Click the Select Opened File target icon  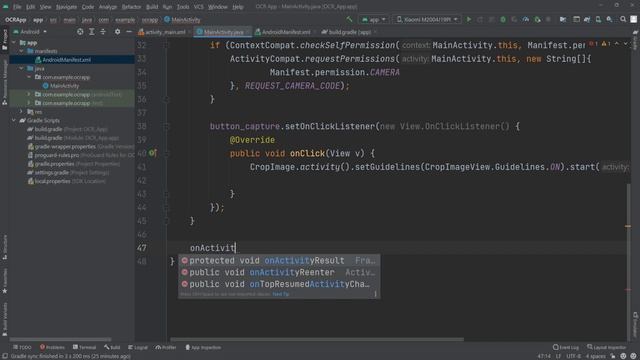pyautogui.click(x=80, y=31)
